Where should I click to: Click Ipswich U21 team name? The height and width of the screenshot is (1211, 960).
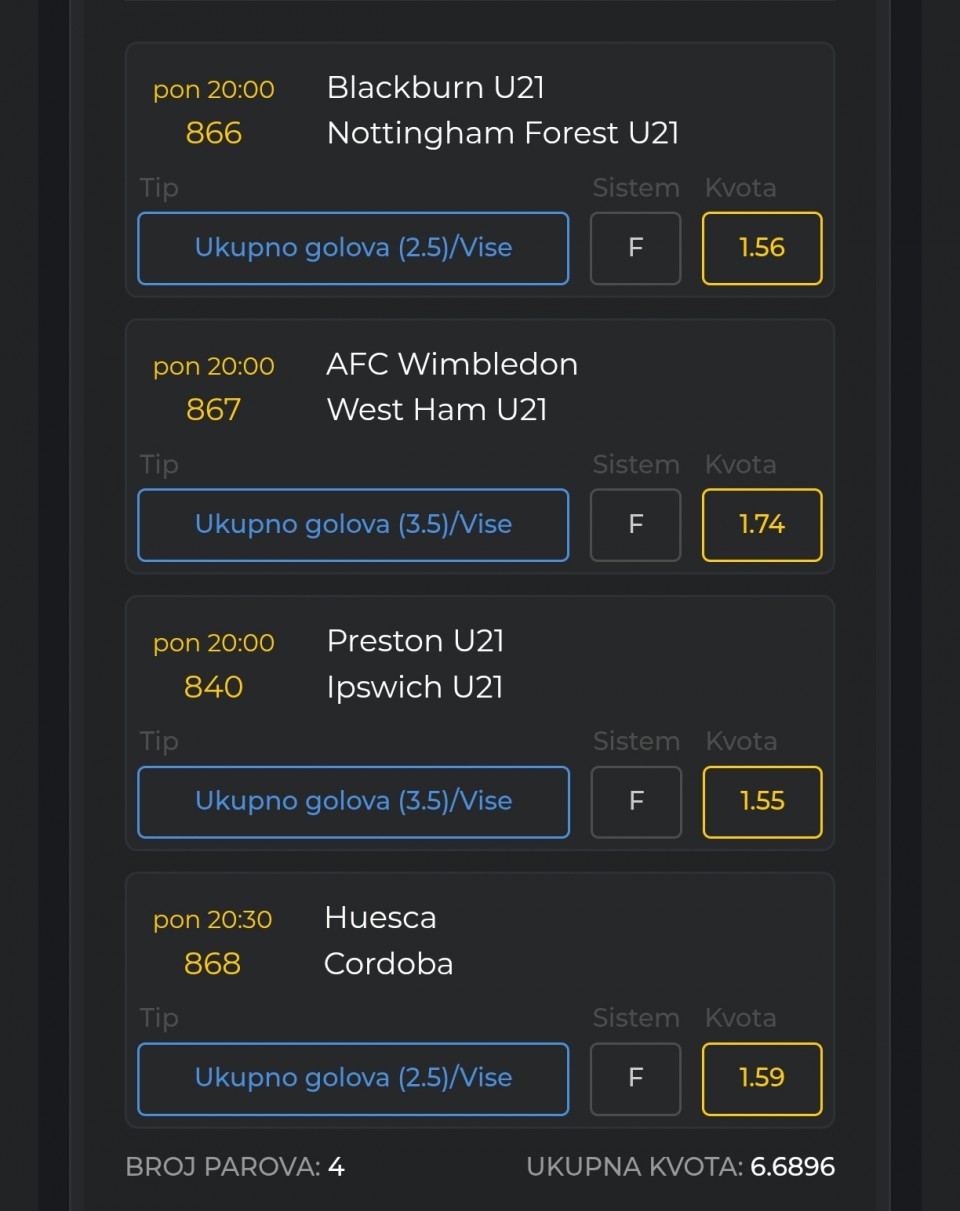tap(415, 687)
